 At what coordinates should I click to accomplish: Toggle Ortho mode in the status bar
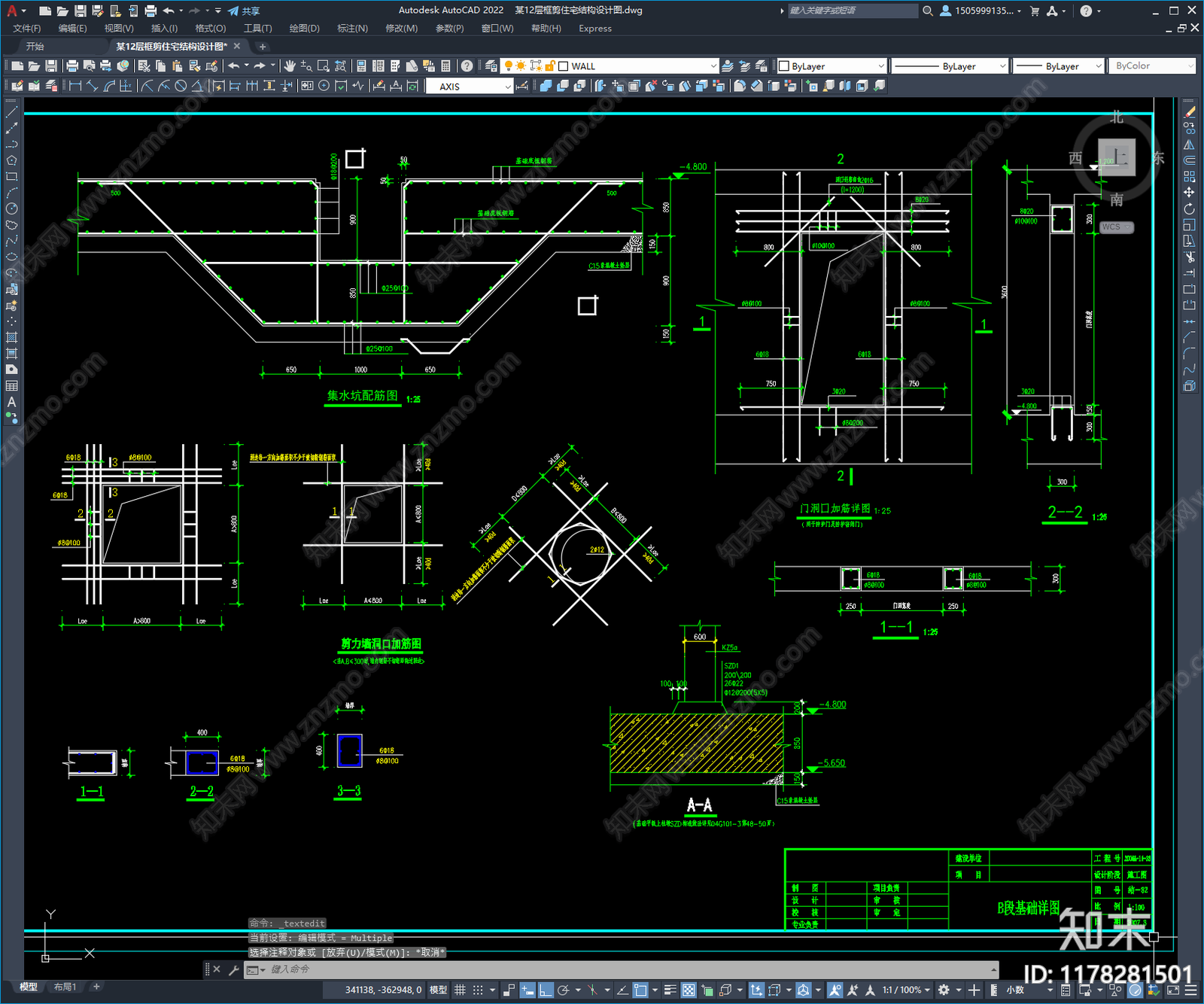click(546, 990)
